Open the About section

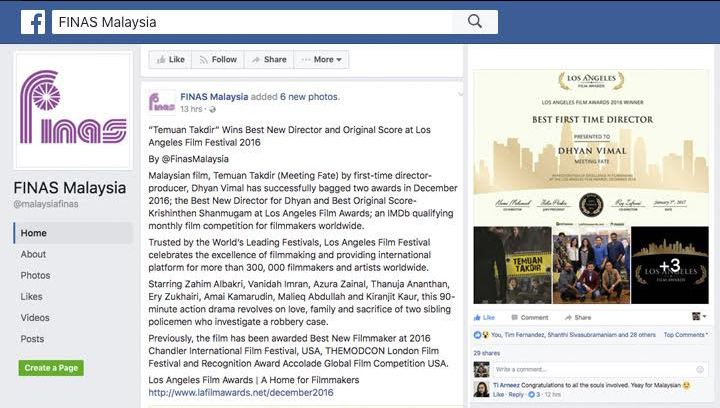click(33, 254)
